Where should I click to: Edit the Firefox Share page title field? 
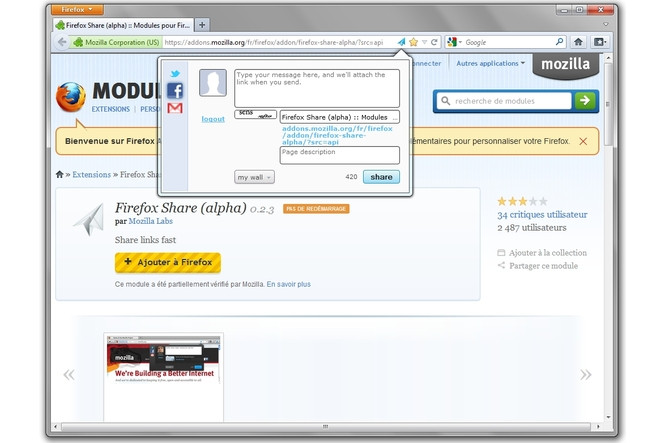[x=340, y=117]
